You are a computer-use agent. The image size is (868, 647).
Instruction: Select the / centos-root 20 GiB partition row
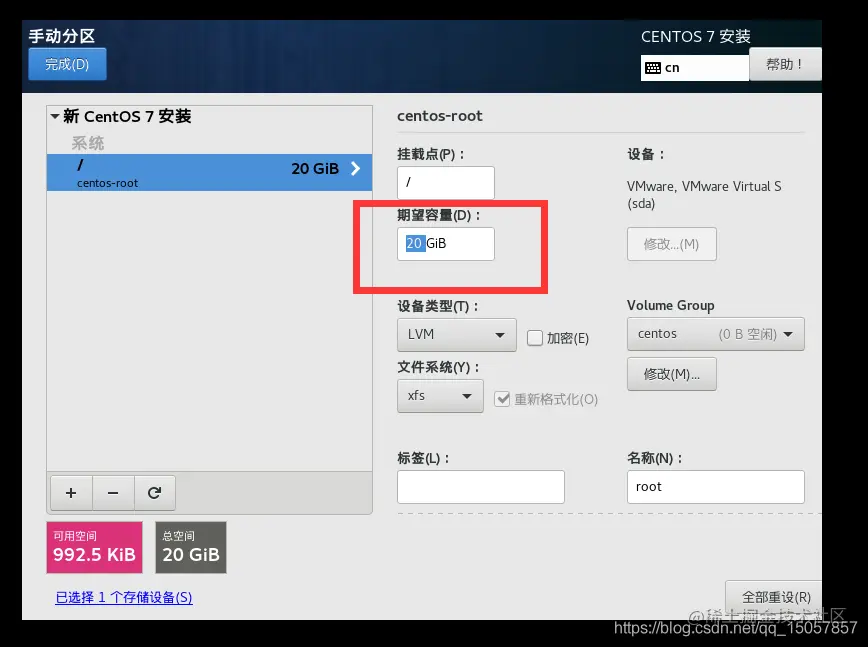[209, 173]
